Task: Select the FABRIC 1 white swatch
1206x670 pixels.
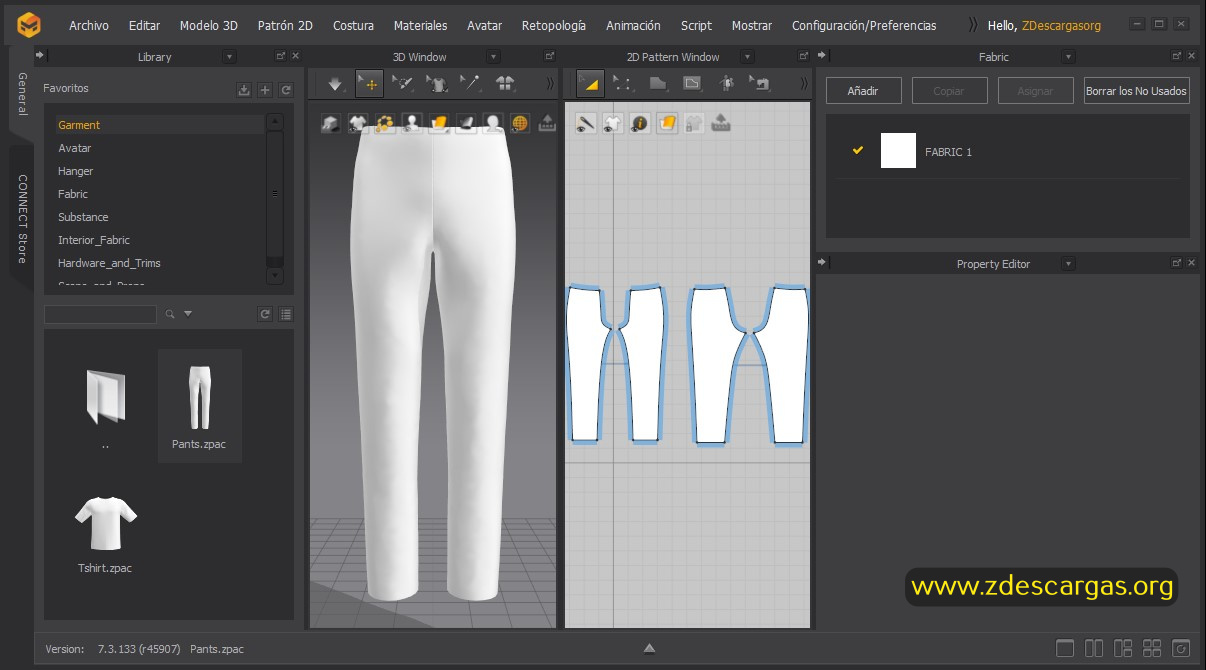Action: 898,150
